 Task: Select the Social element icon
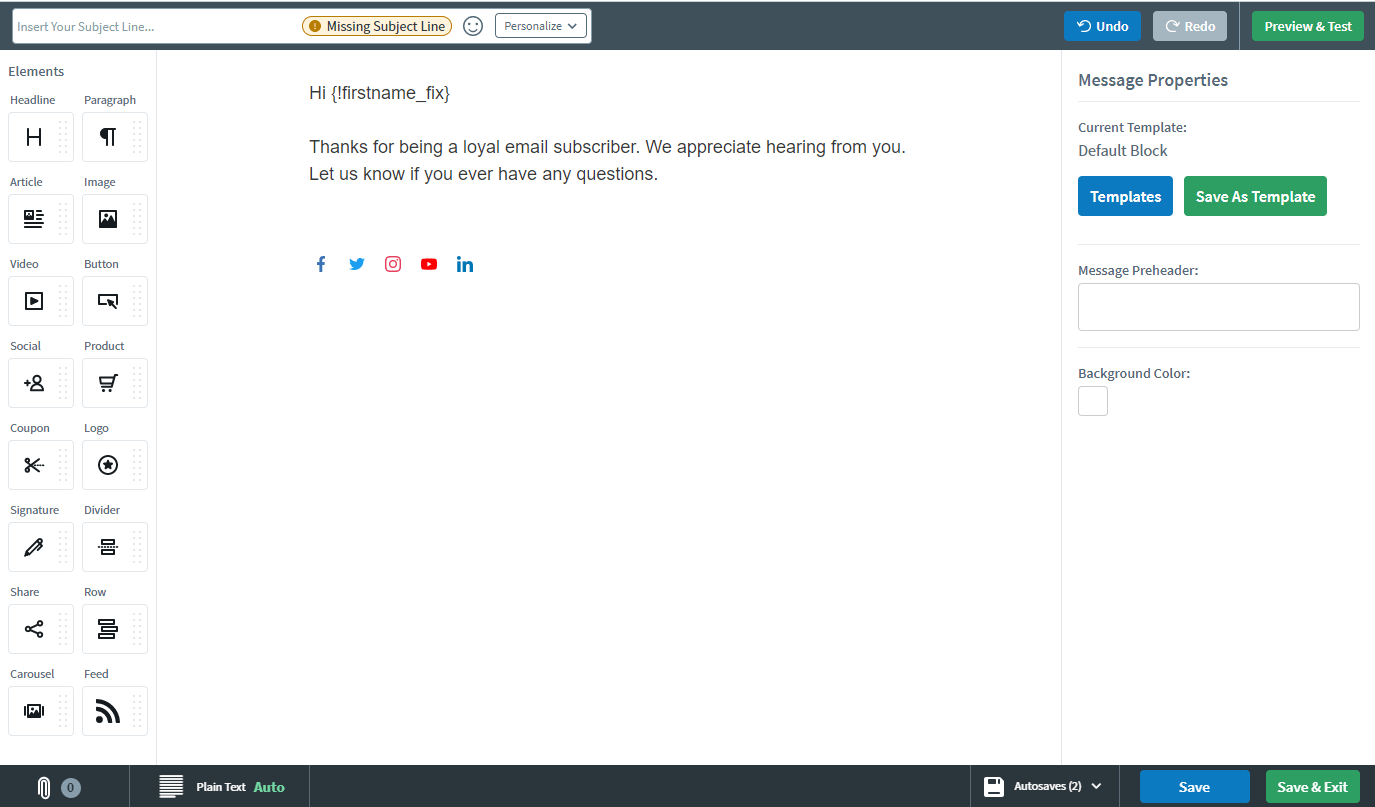coord(34,383)
